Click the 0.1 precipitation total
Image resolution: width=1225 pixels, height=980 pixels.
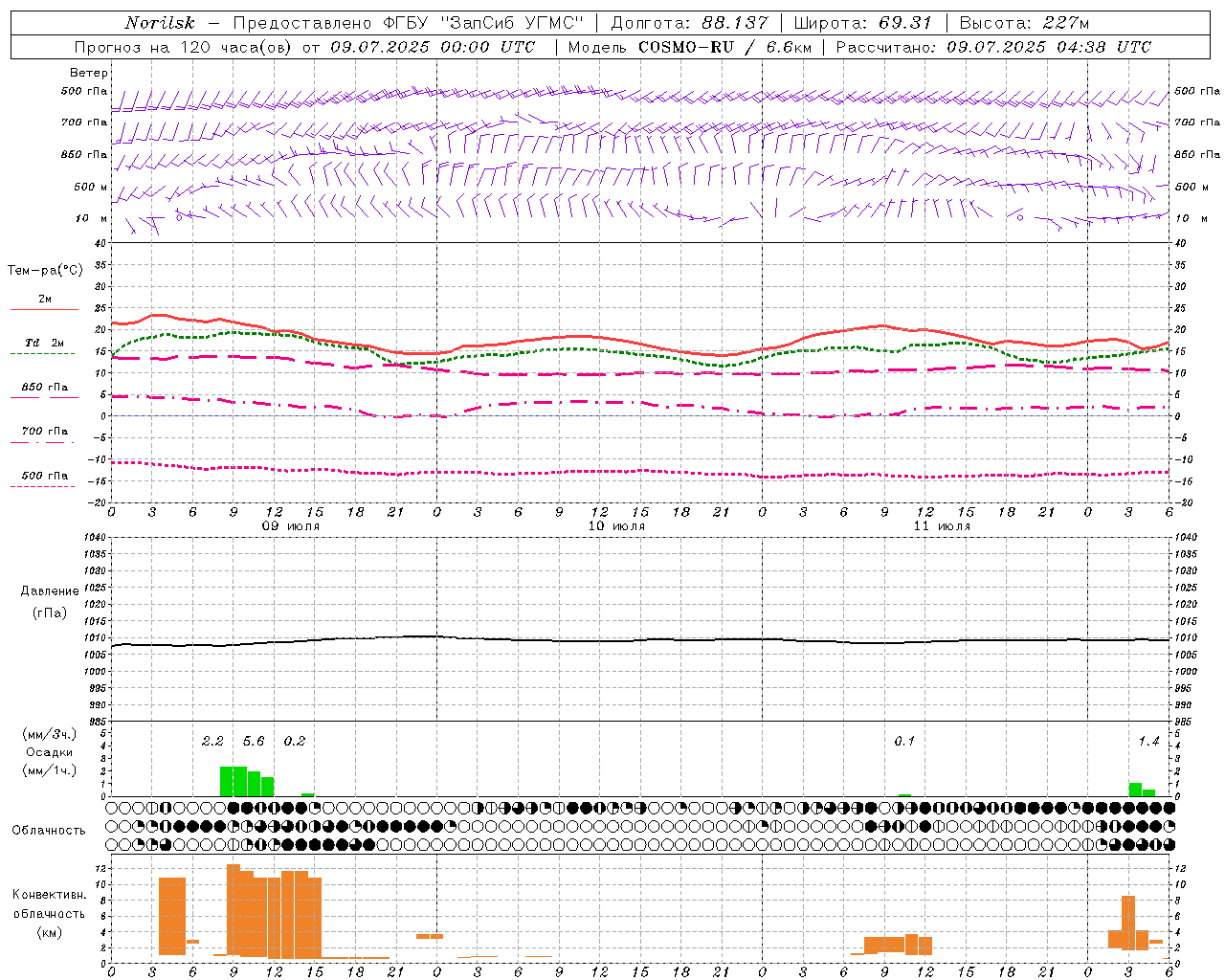point(904,742)
